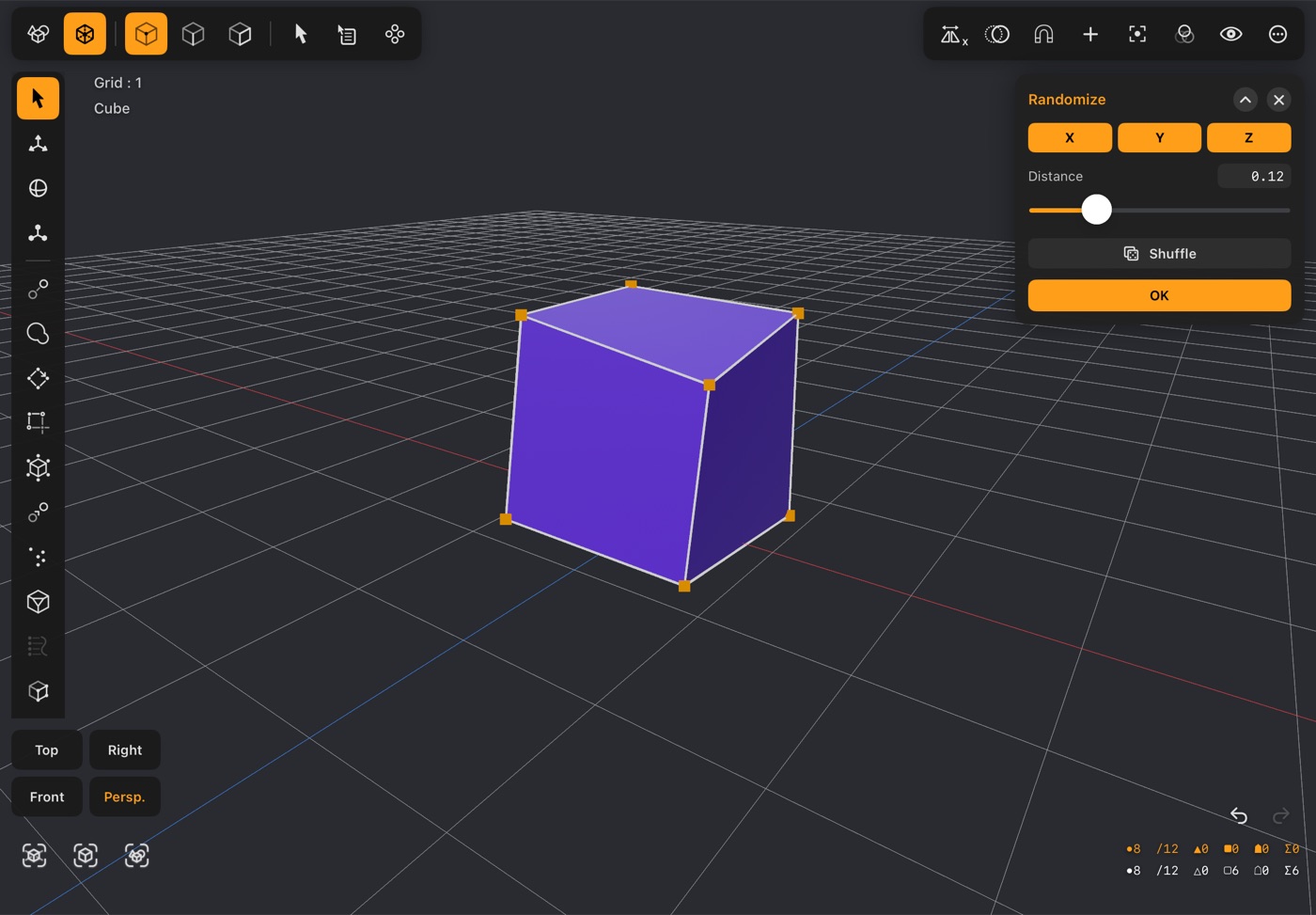Viewport: 1316px width, 915px height.
Task: Undo the last action
Action: [1239, 815]
